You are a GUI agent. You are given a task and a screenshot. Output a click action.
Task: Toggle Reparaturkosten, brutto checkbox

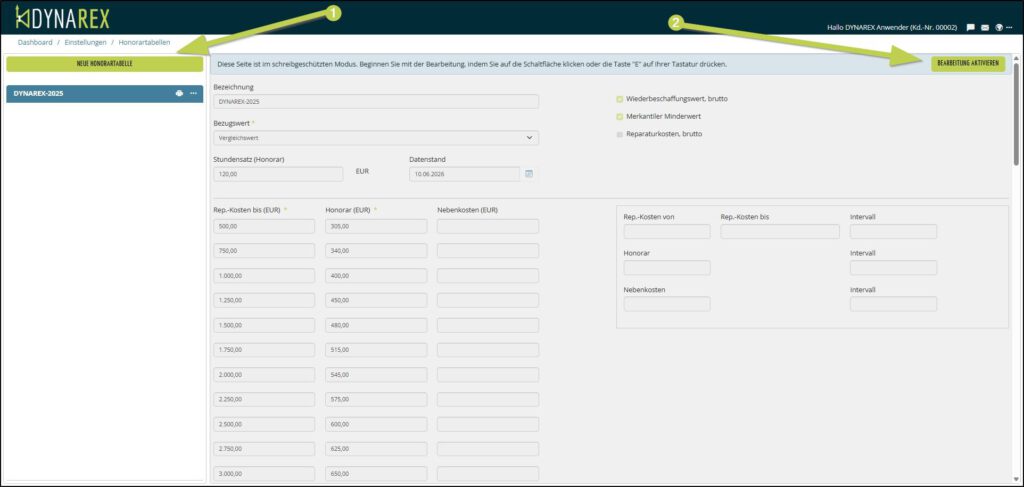(x=620, y=134)
